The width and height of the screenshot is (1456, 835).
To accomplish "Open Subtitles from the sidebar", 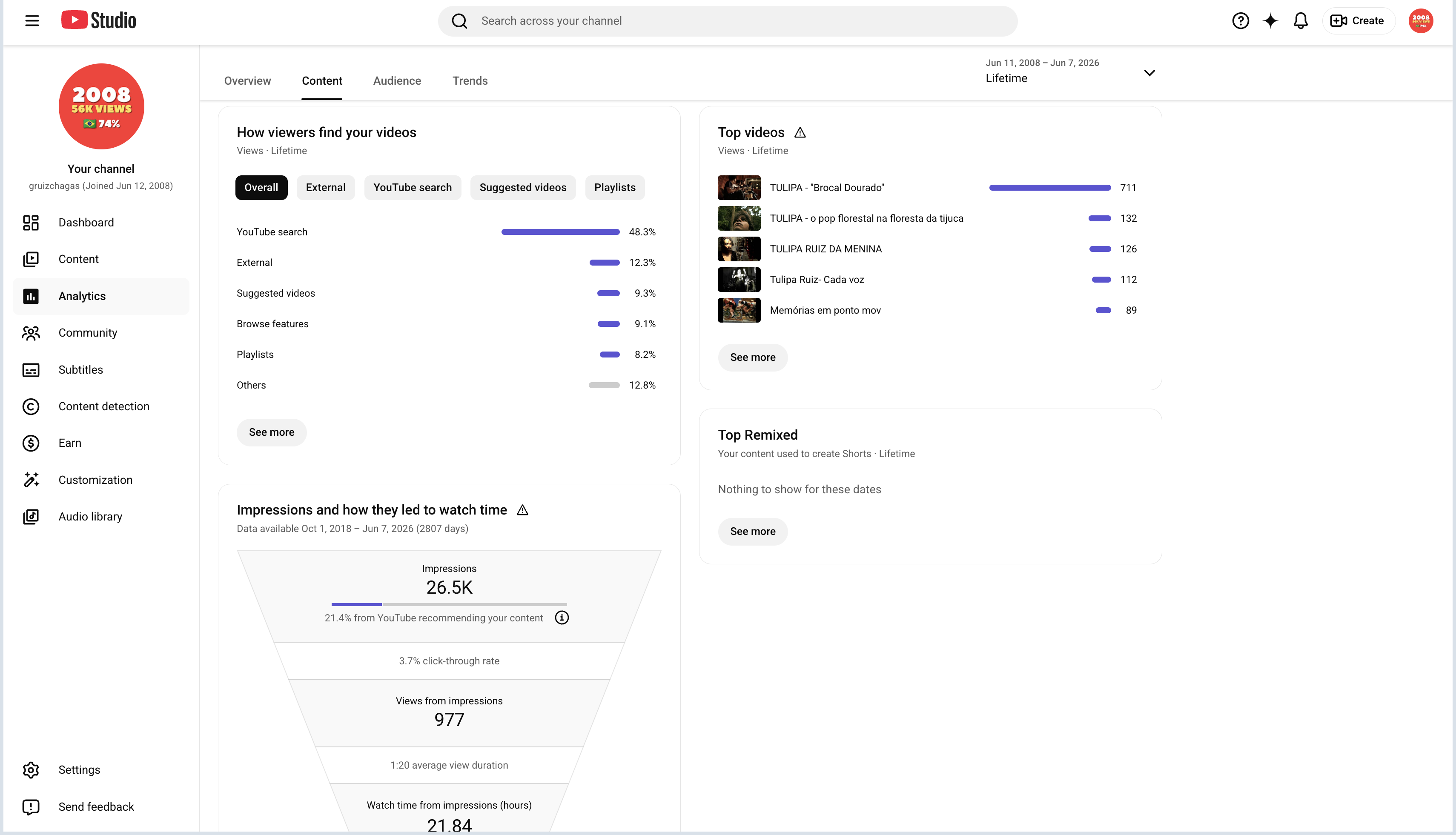I will [101, 370].
